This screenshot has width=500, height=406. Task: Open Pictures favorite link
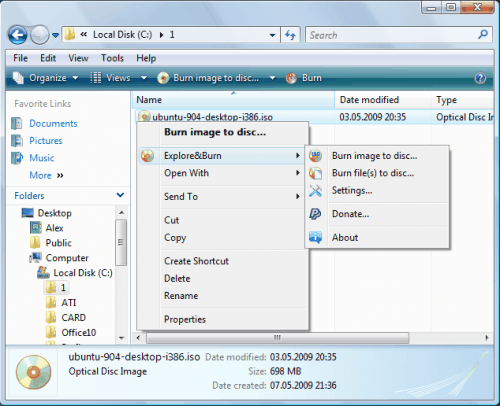point(46,141)
